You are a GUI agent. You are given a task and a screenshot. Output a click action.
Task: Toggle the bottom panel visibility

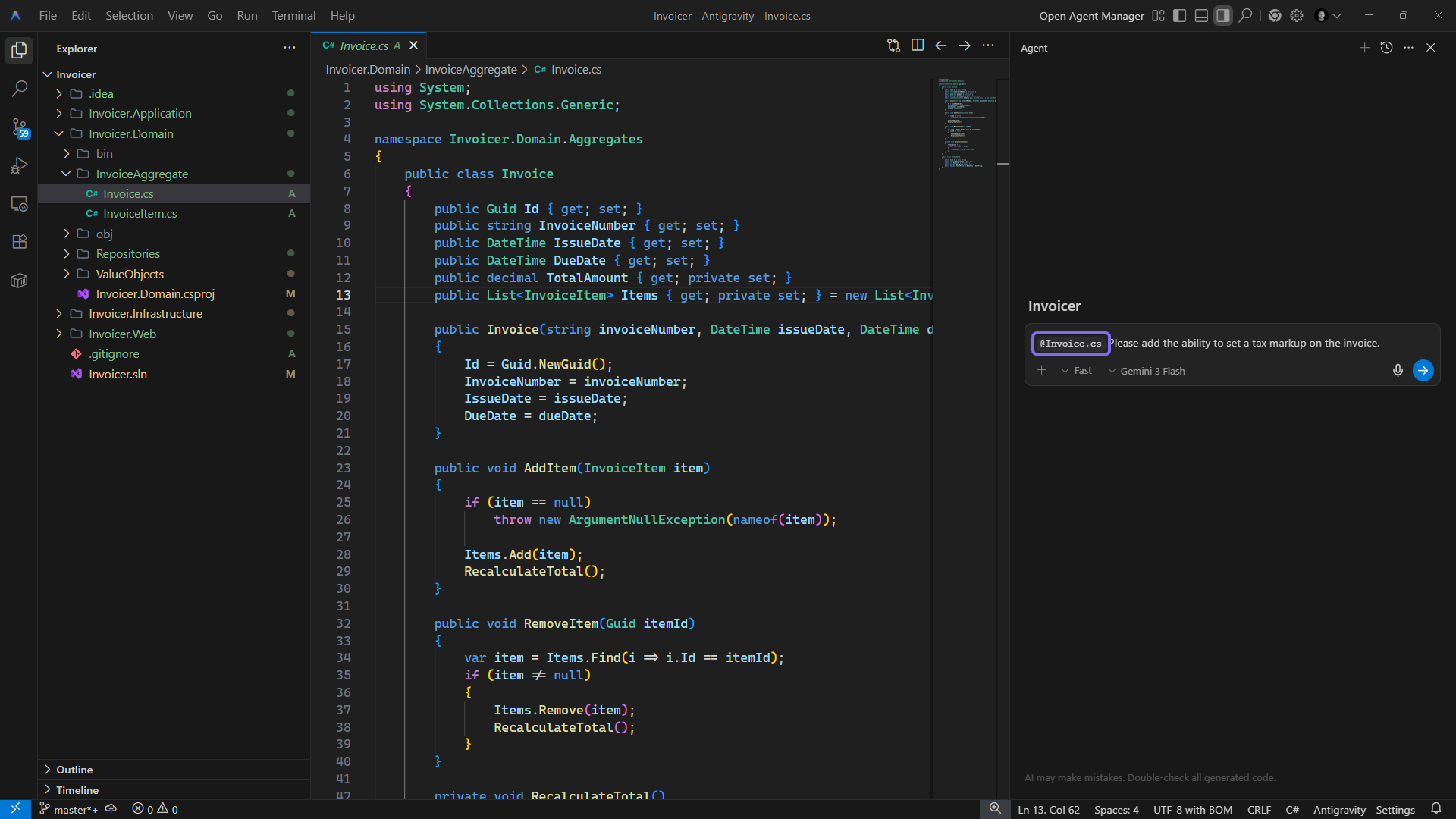coord(1201,15)
